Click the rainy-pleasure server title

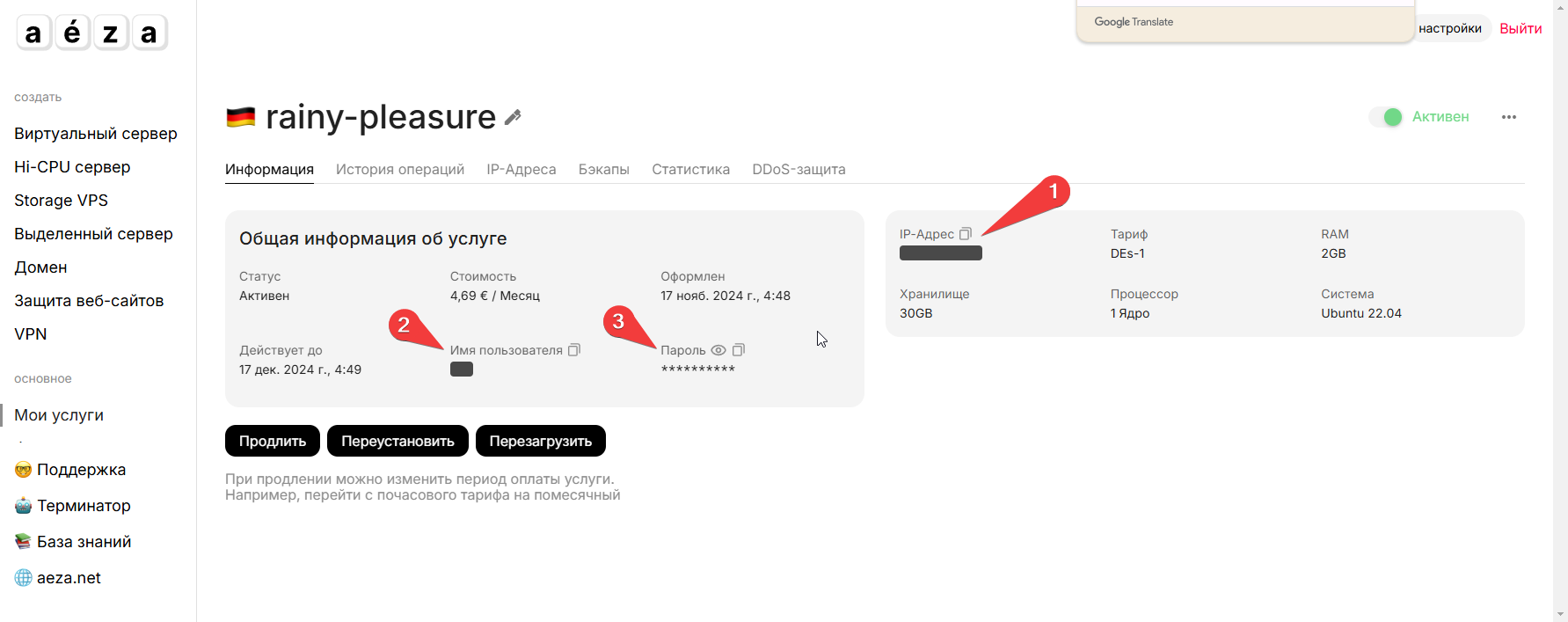[381, 117]
